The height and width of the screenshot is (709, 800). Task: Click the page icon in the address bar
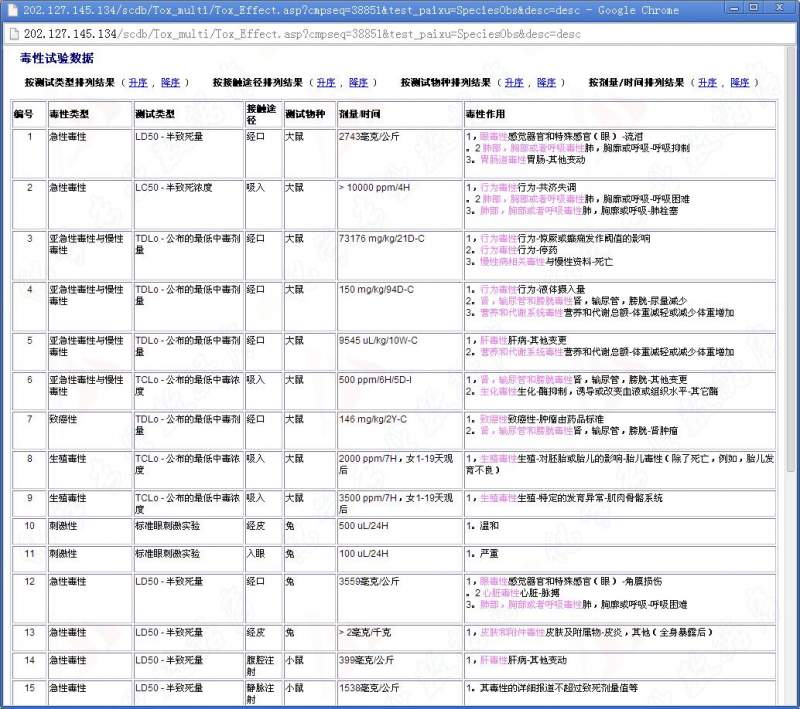13,34
